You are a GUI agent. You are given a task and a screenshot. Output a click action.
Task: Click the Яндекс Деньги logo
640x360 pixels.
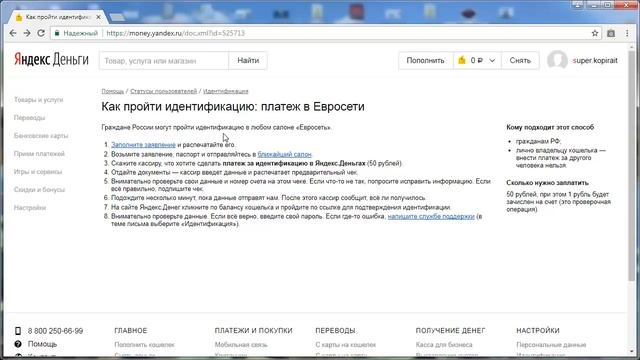51,60
